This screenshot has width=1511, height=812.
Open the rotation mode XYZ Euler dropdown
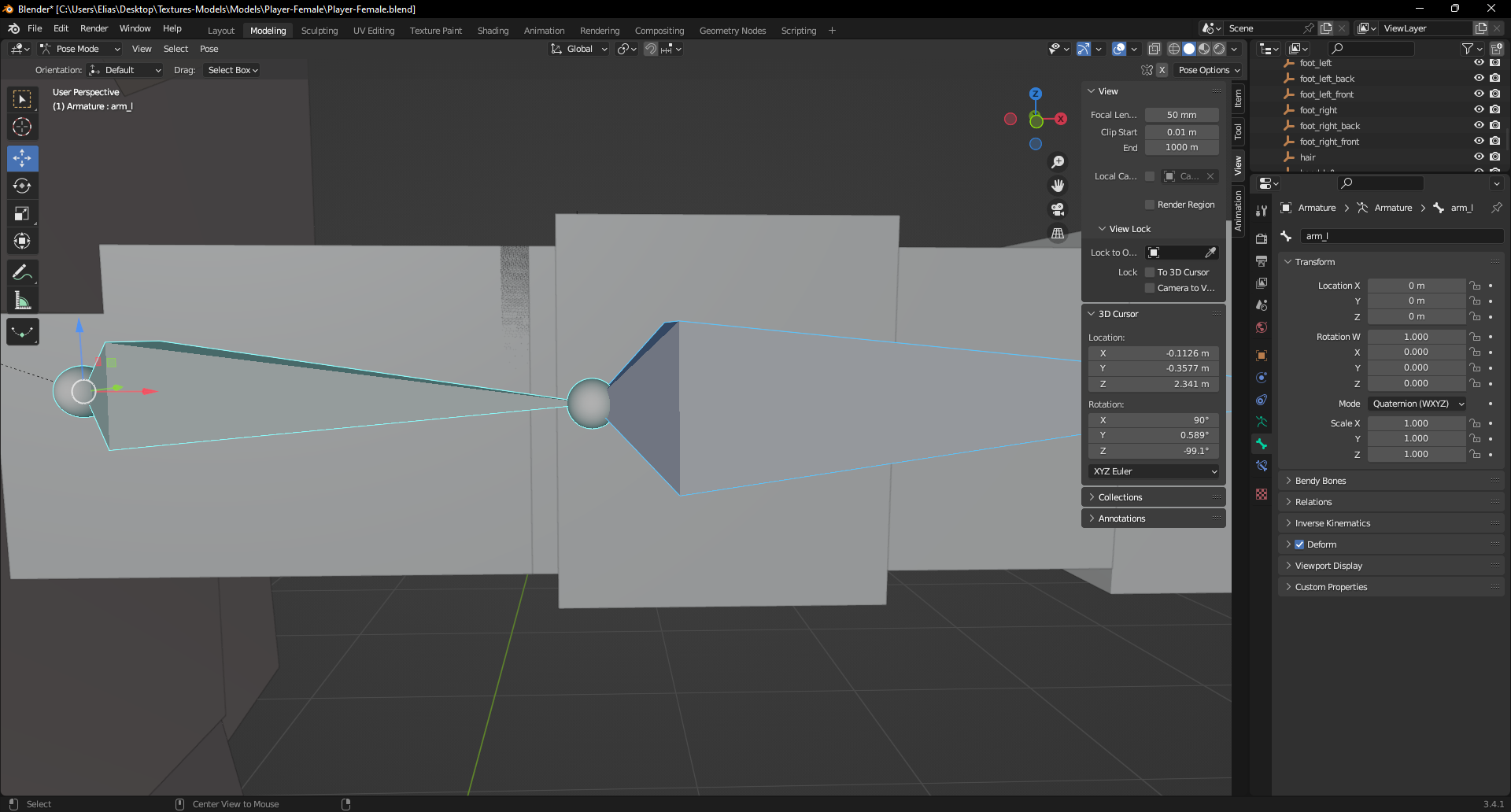point(1153,471)
